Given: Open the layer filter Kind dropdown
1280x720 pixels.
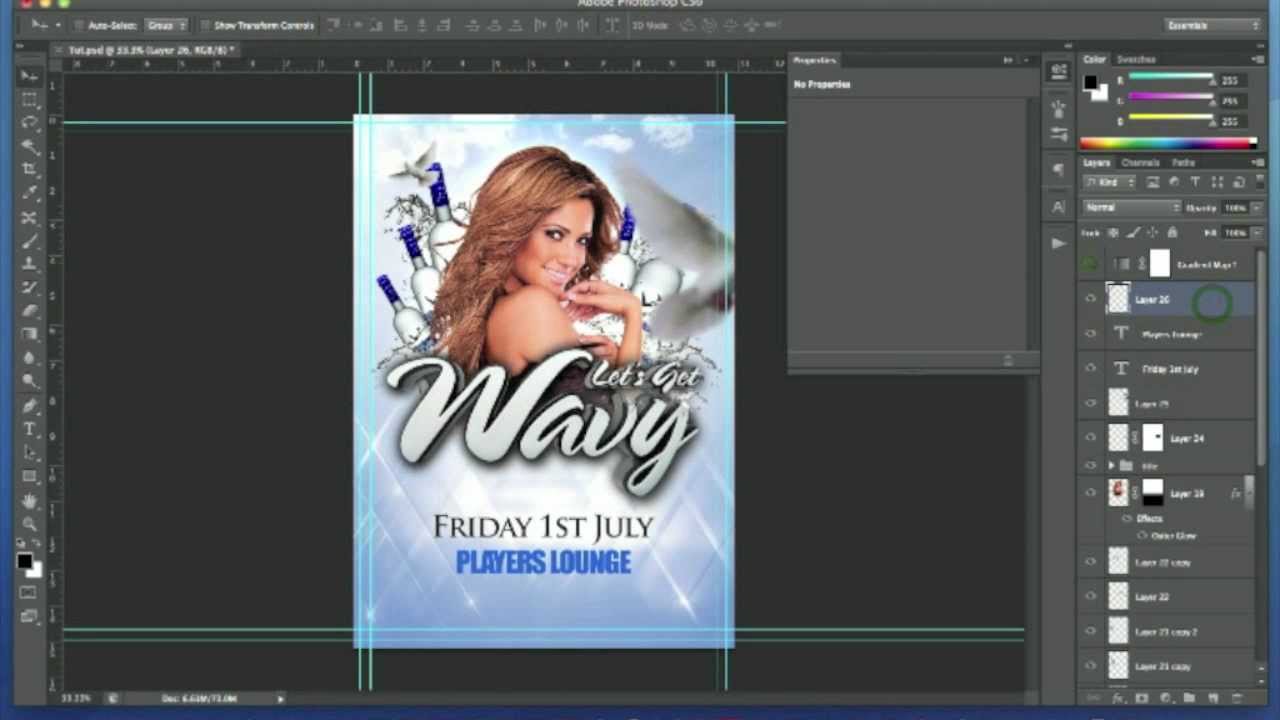Looking at the screenshot, I should pos(1111,182).
